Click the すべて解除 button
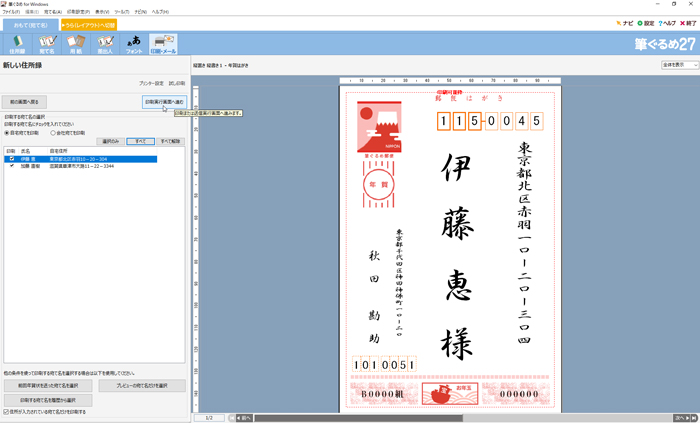 (170, 142)
